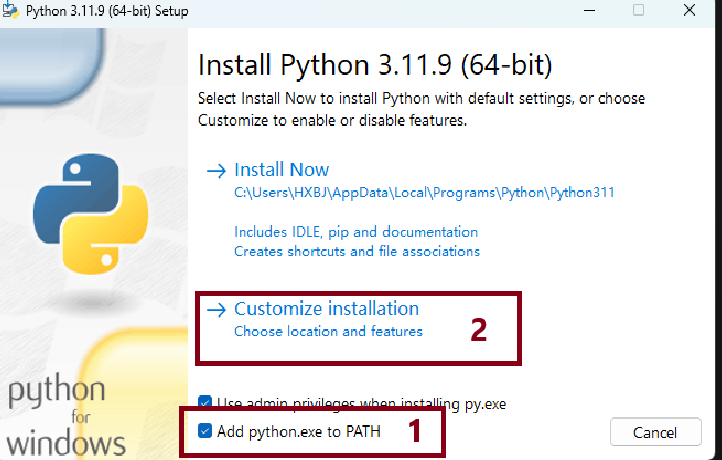Screen dimensions: 722x460
Task: Click the "Install Python 3.11.9 (64-bit)" heading
Action: tap(375, 66)
